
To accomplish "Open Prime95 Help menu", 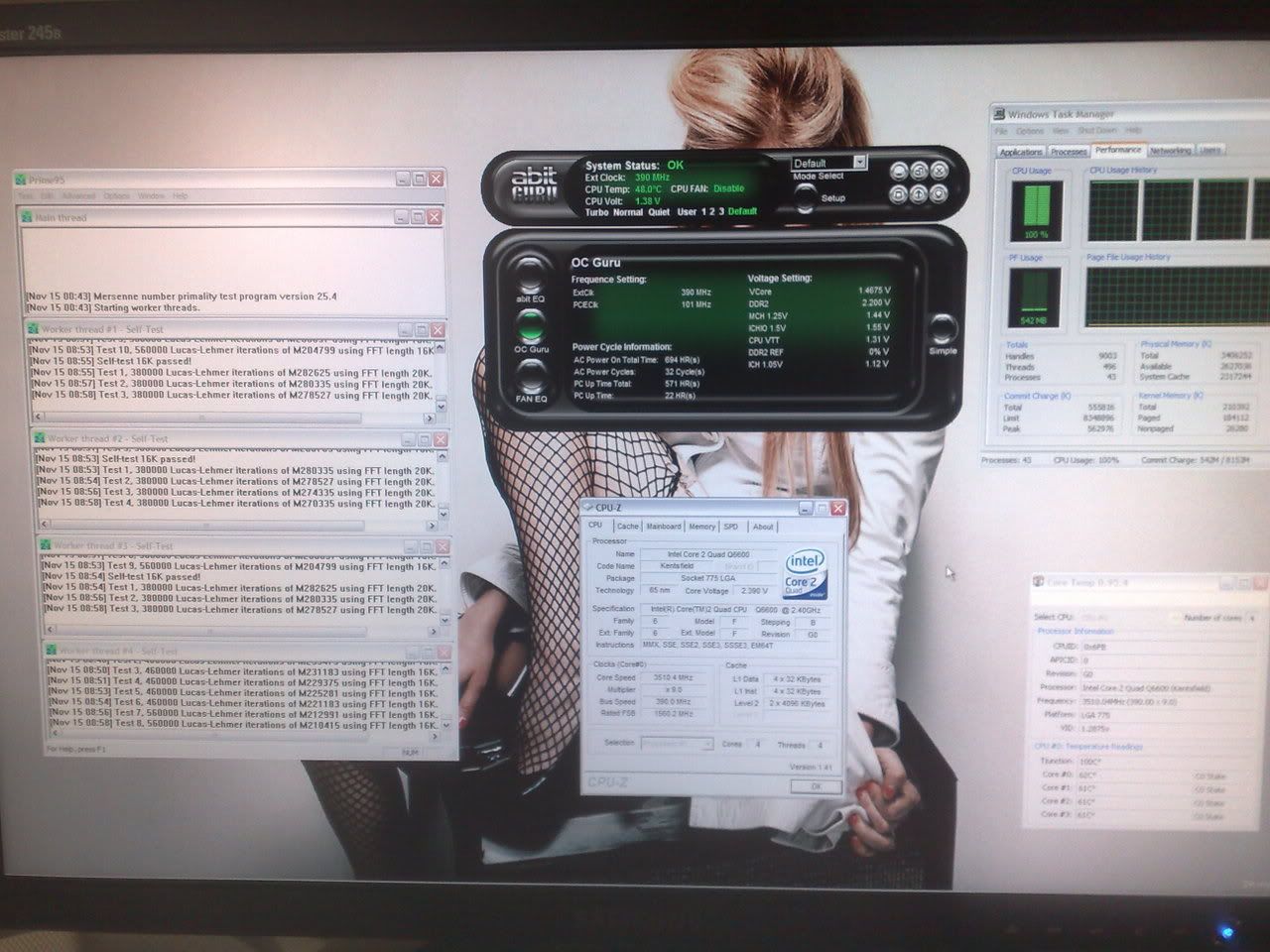I will click(x=180, y=196).
